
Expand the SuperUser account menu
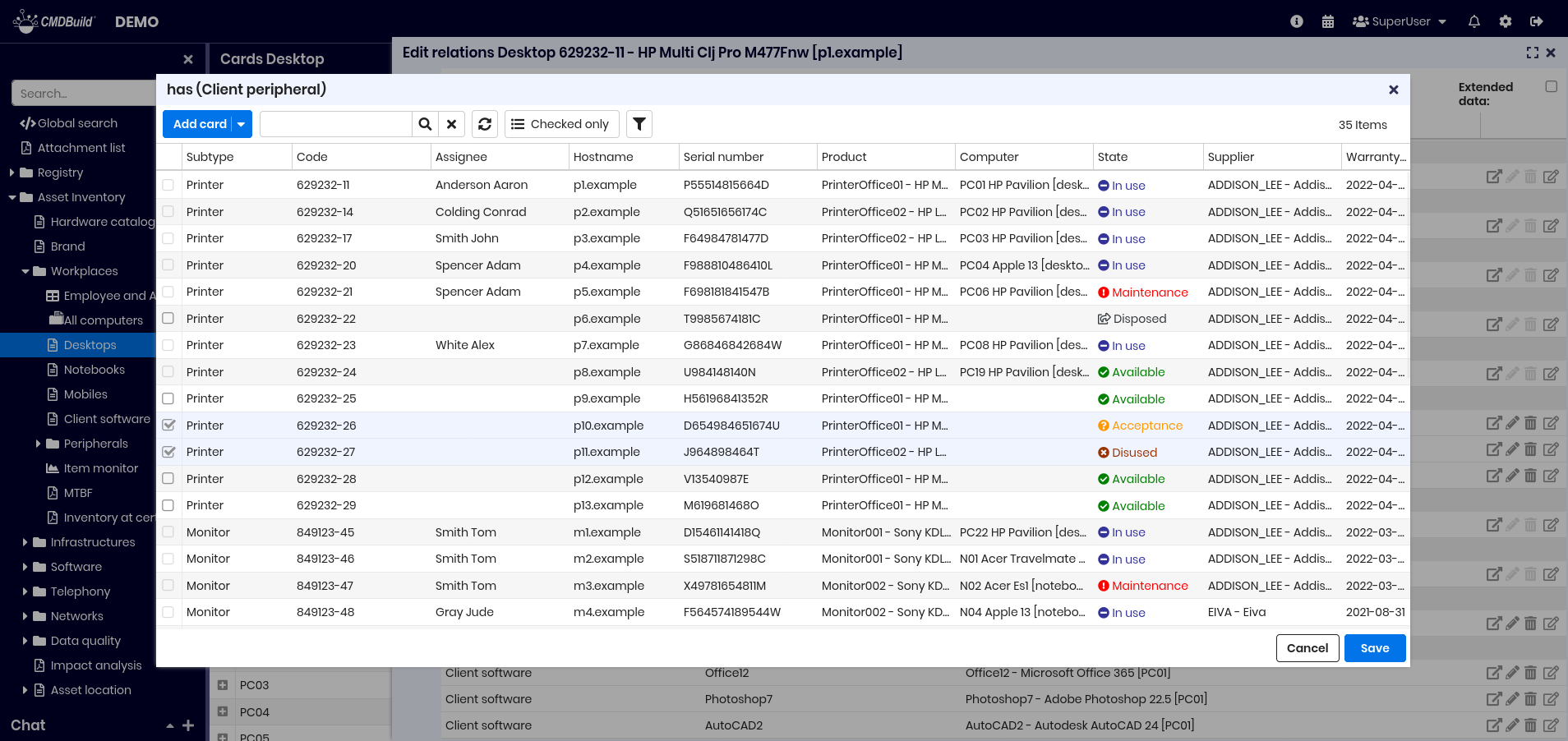(x=1400, y=21)
